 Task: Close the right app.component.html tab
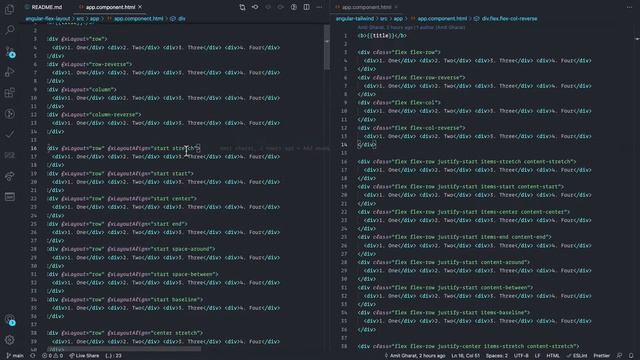pos(396,7)
